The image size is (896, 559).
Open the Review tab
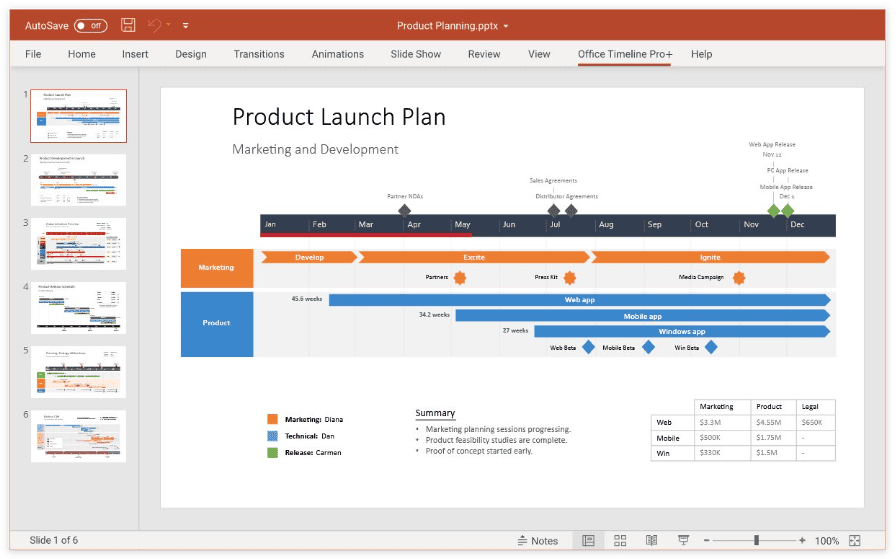(484, 54)
